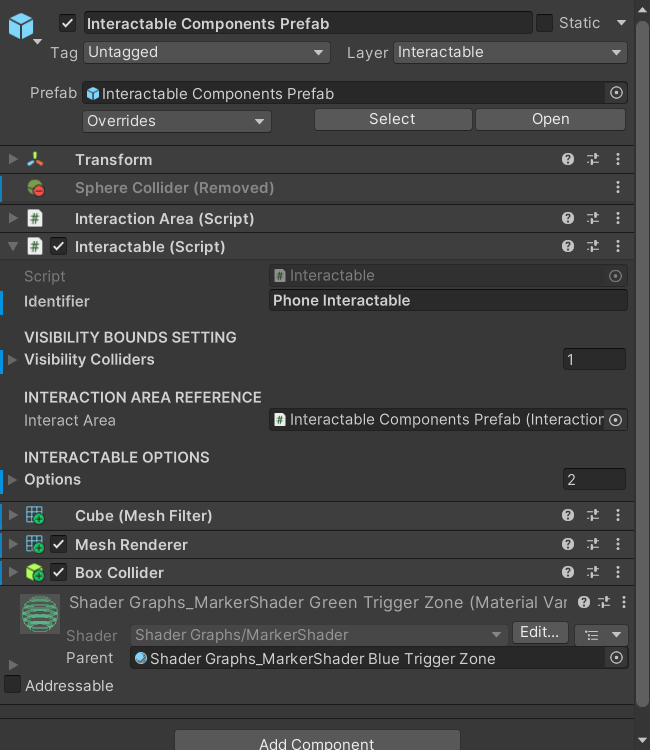Click the Open prefab button
Screen dimensions: 650x750
[551, 119]
